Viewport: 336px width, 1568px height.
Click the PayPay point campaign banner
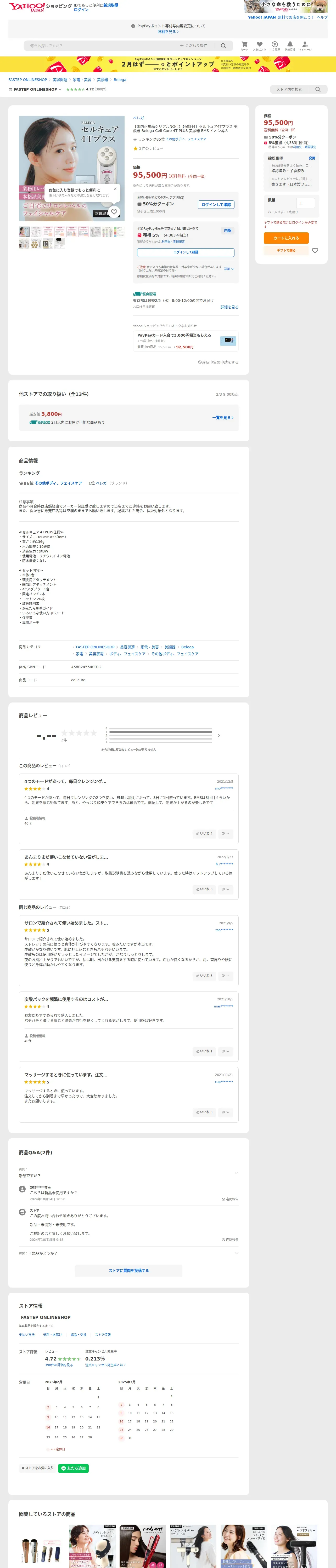pyautogui.click(x=168, y=64)
